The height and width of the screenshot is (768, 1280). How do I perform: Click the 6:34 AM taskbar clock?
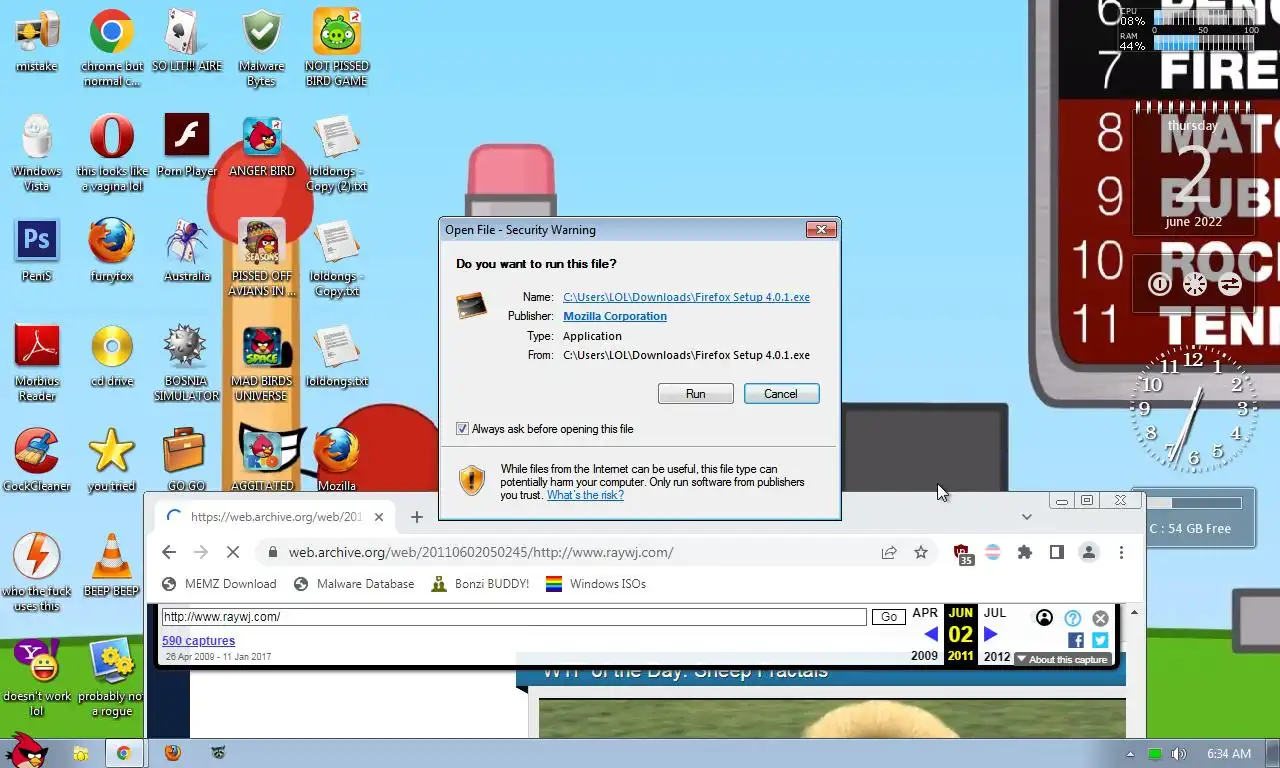point(1229,754)
